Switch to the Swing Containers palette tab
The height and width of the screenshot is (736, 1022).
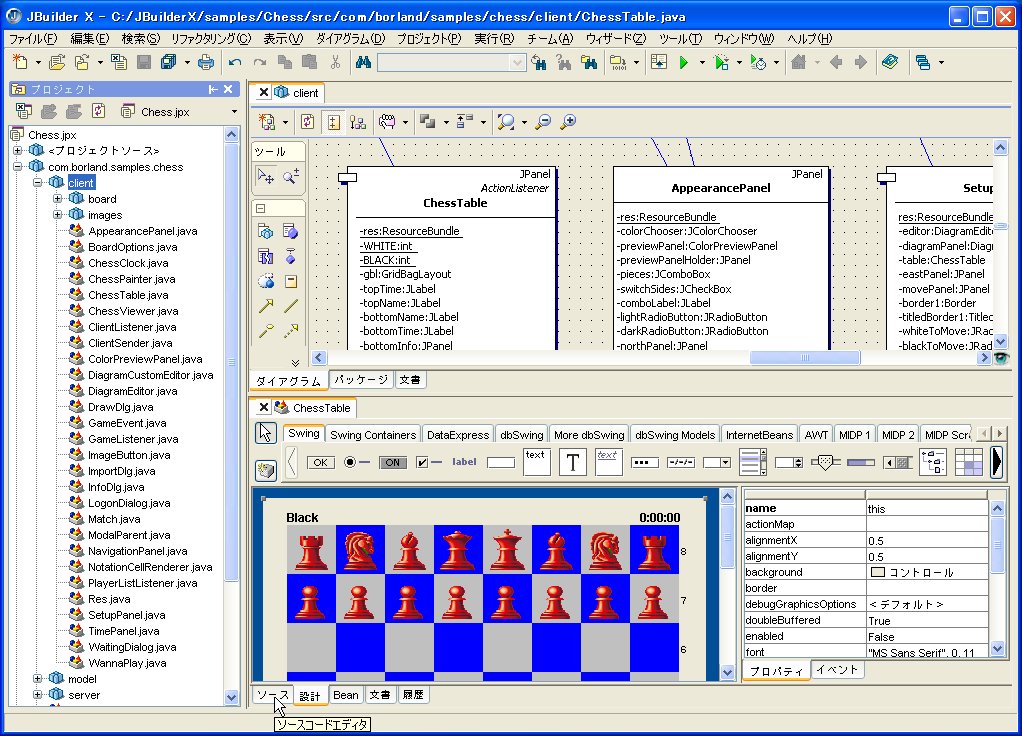(373, 435)
